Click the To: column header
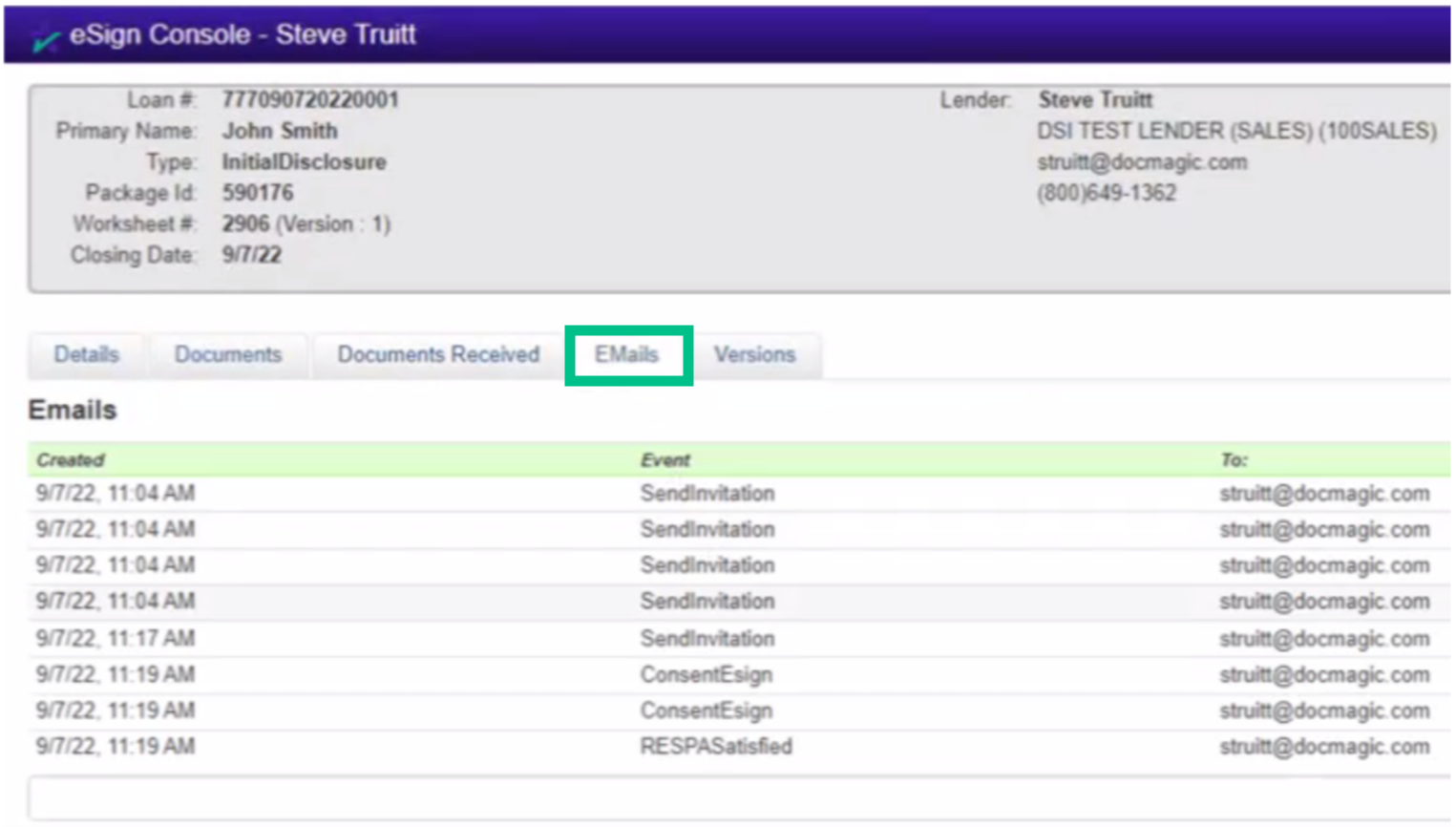This screenshot has width=1456, height=827. (x=1234, y=460)
